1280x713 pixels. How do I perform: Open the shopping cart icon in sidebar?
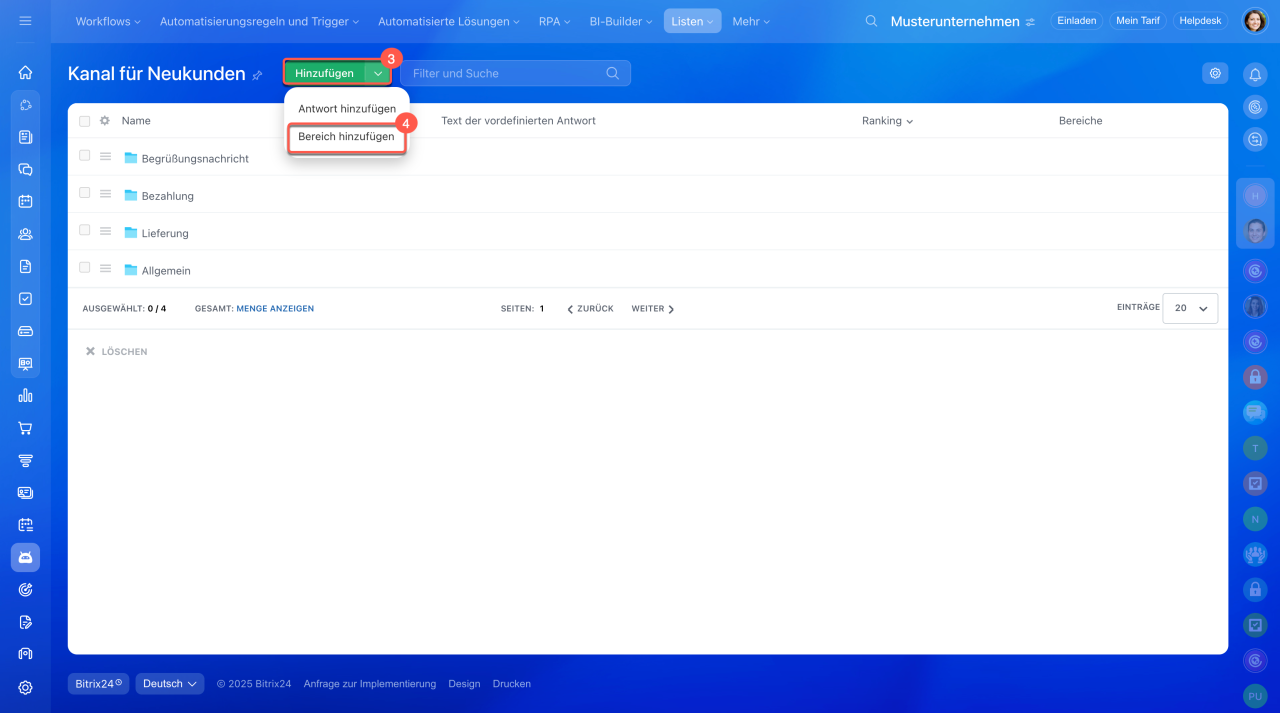tap(25, 428)
